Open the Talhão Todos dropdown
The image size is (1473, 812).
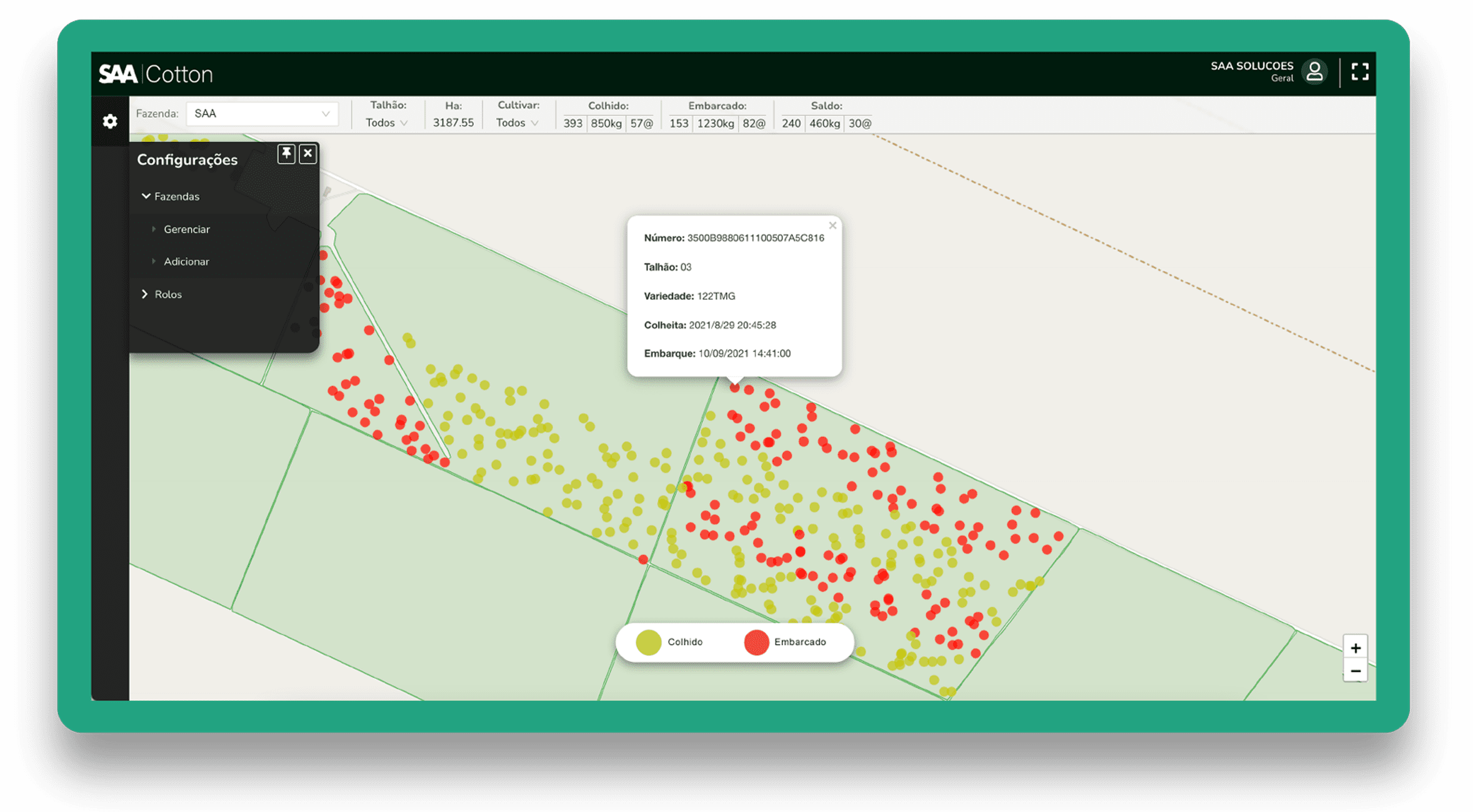click(386, 123)
